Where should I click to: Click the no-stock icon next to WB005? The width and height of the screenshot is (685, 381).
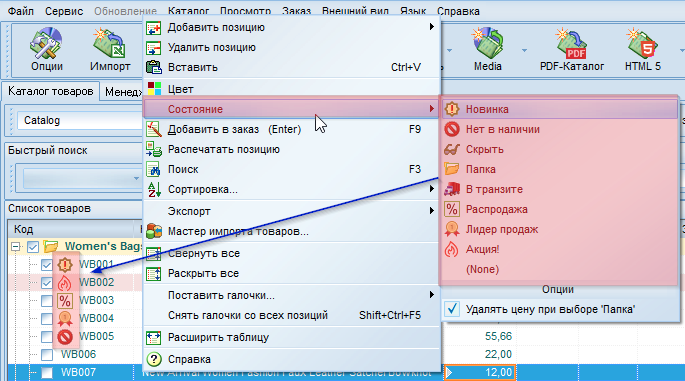pos(65,336)
